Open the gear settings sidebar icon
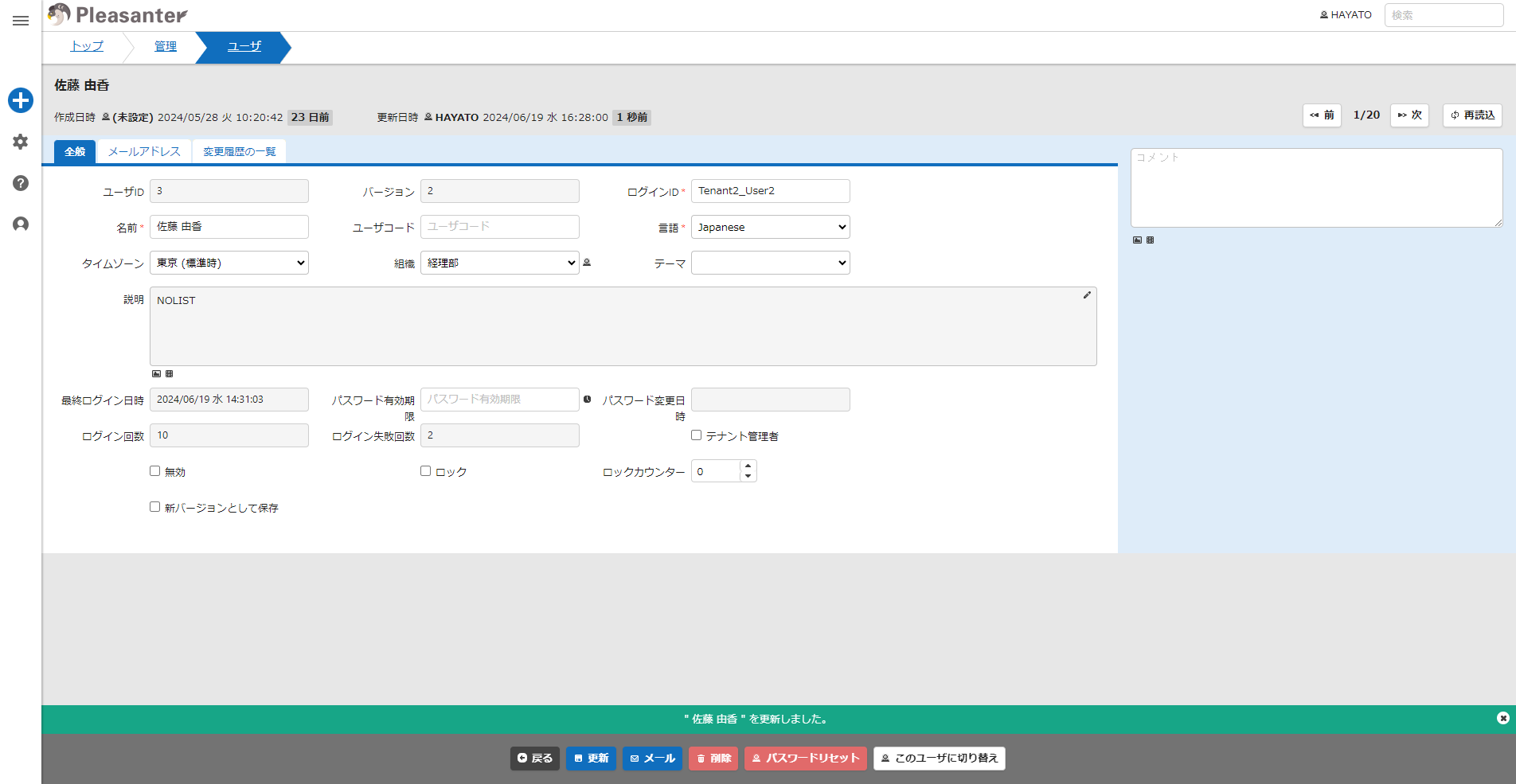The width and height of the screenshot is (1516, 784). (x=21, y=142)
